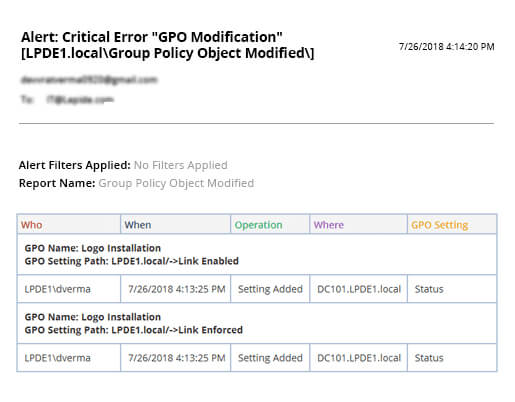Click the email timestamp 4:14:20 PM

[x=447, y=46]
